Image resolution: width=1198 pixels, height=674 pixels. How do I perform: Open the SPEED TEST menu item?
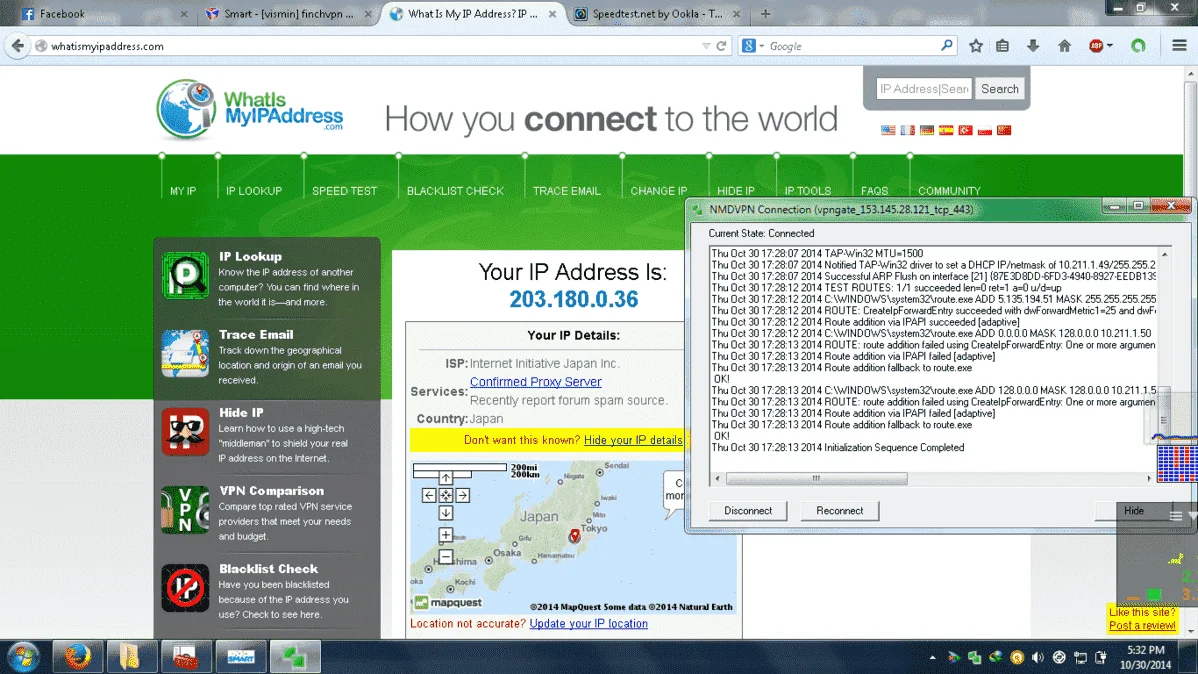tap(345, 191)
